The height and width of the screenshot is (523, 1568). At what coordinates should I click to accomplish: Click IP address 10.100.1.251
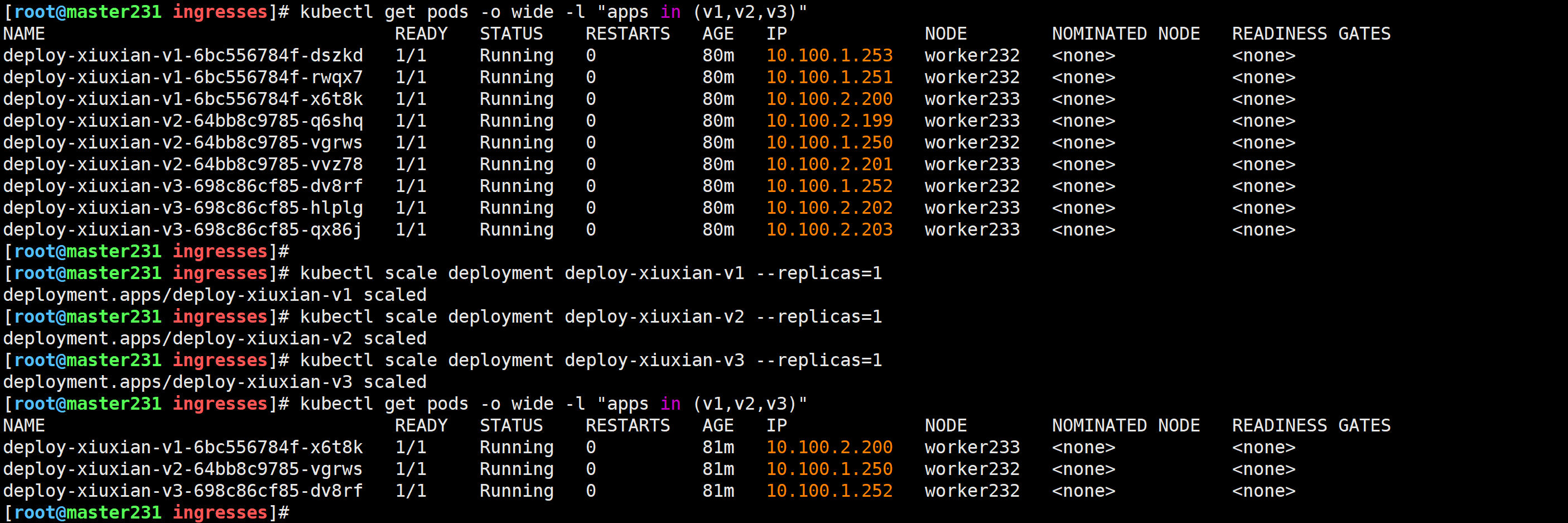tap(829, 78)
